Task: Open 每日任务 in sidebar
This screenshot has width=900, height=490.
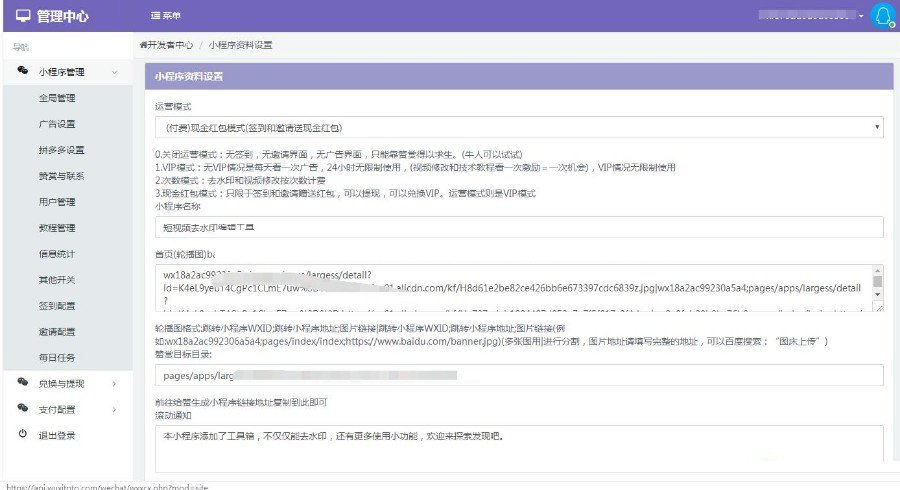Action: [57, 357]
